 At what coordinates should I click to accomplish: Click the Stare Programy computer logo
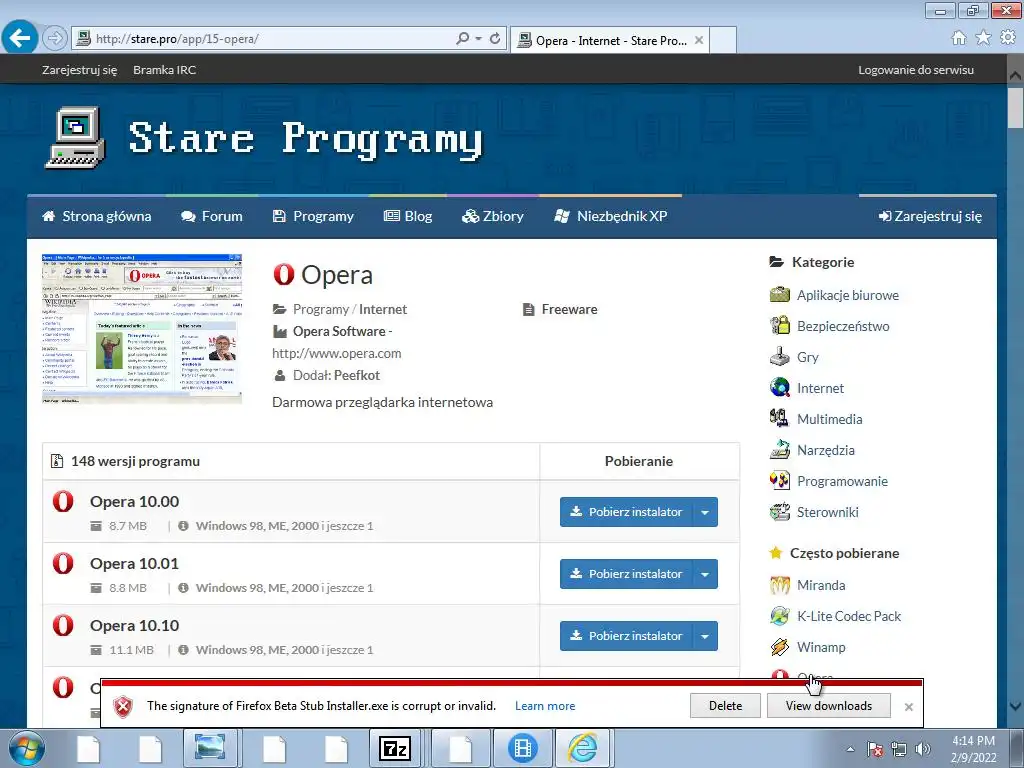tap(75, 138)
